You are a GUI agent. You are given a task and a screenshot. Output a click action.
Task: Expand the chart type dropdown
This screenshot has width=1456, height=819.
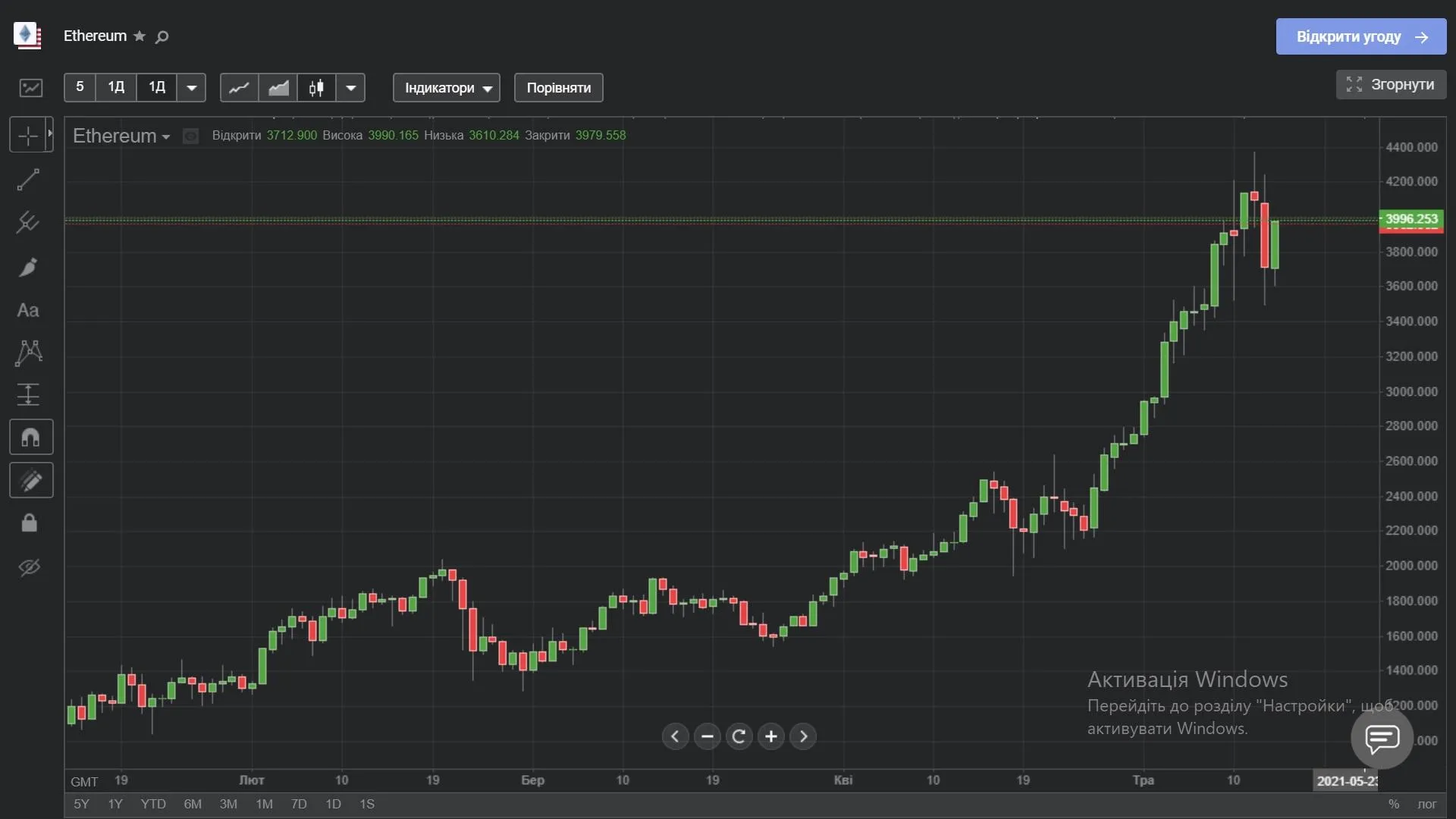coord(350,87)
